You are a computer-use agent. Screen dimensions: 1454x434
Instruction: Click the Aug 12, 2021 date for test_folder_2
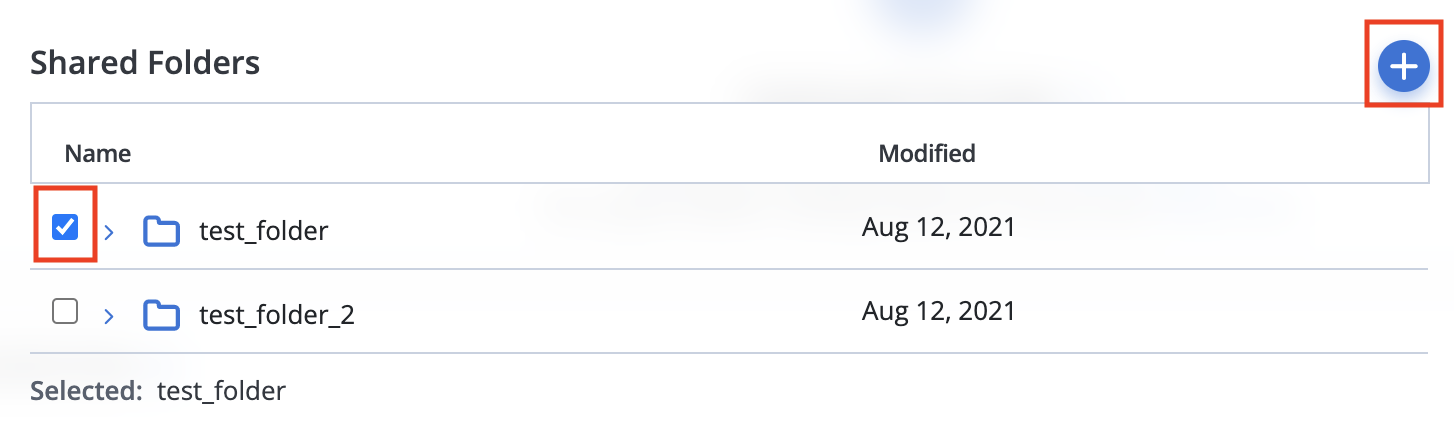(939, 312)
